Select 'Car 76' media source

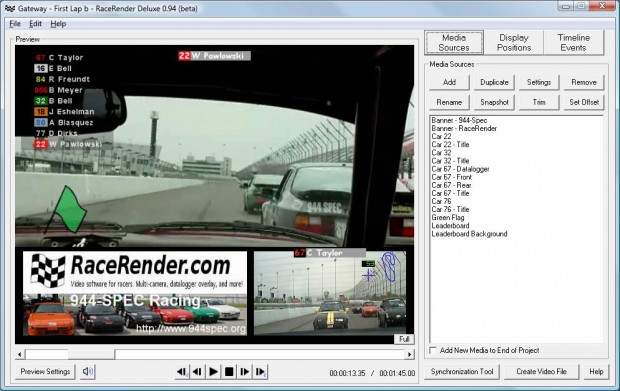pyautogui.click(x=441, y=202)
